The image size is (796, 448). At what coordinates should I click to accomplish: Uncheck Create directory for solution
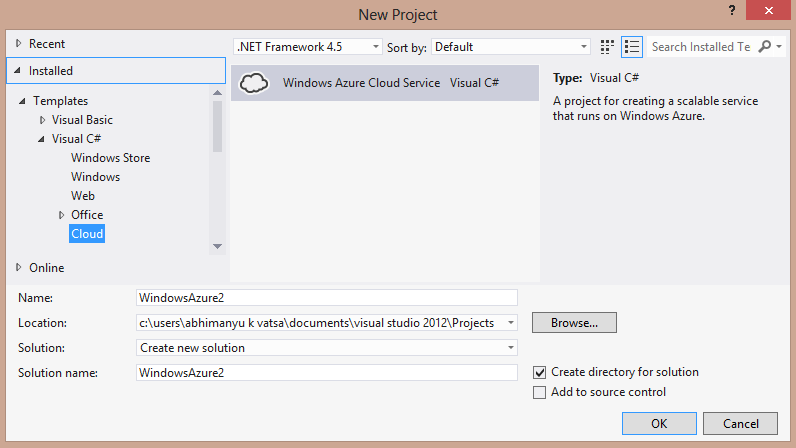[x=540, y=372]
